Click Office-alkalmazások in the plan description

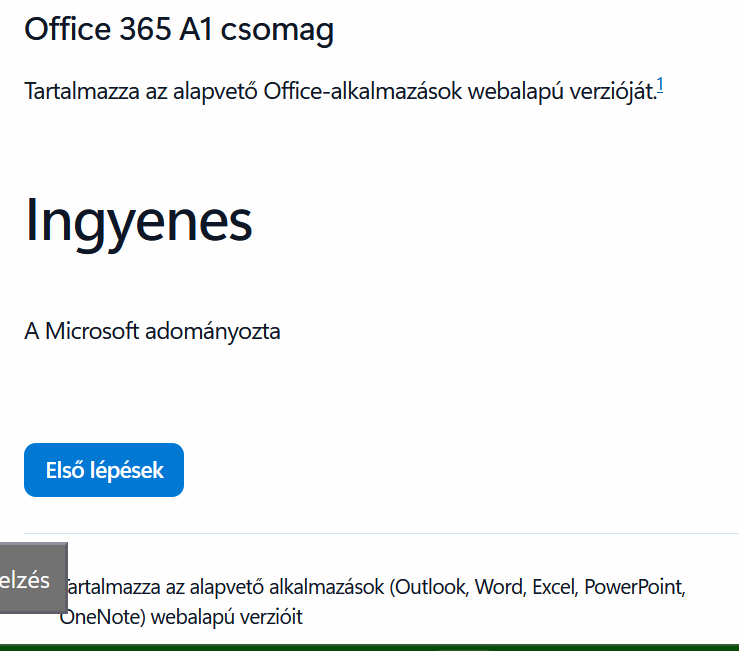tap(363, 92)
